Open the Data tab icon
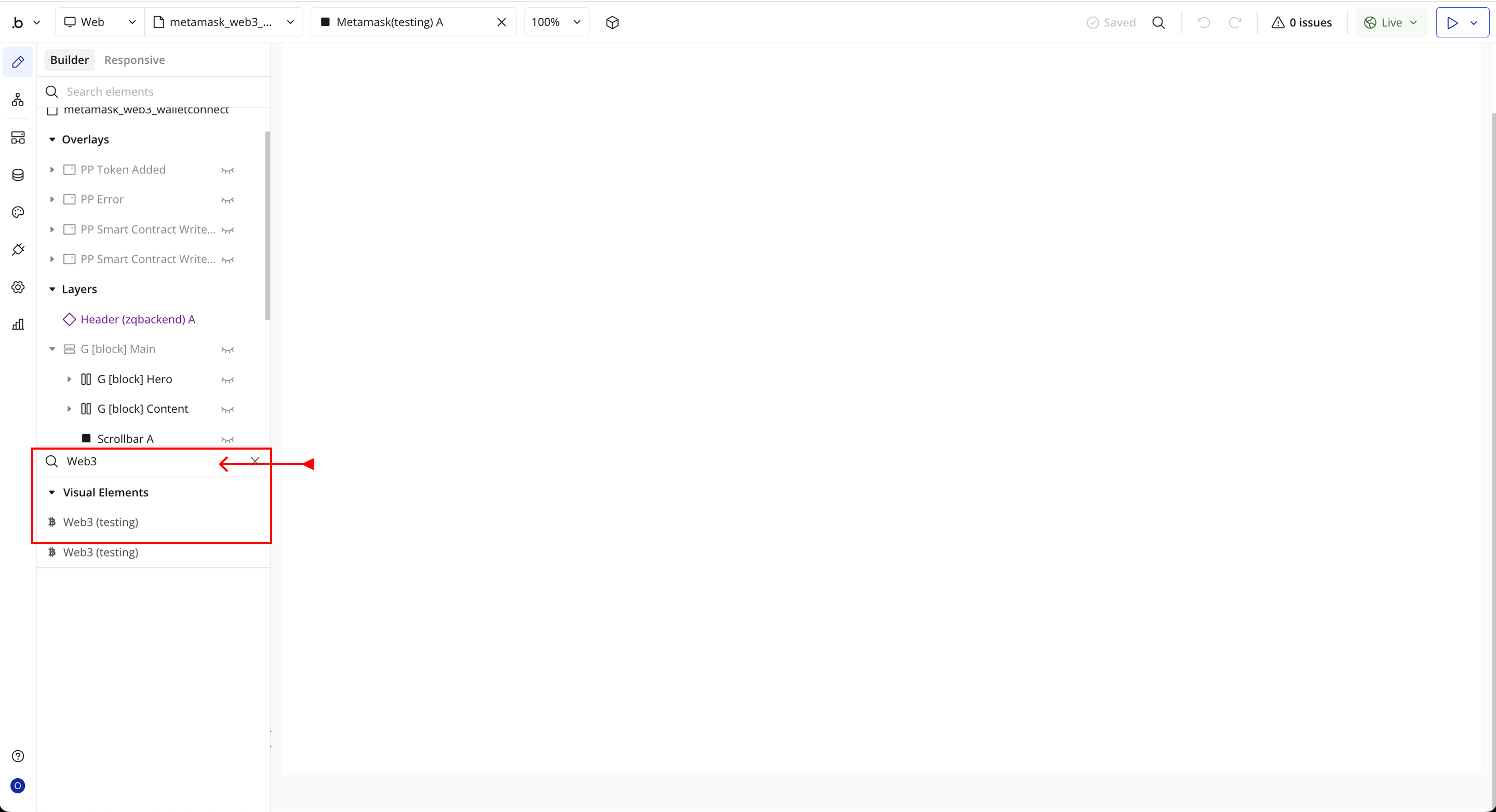Viewport: 1496px width, 812px height. tap(18, 175)
